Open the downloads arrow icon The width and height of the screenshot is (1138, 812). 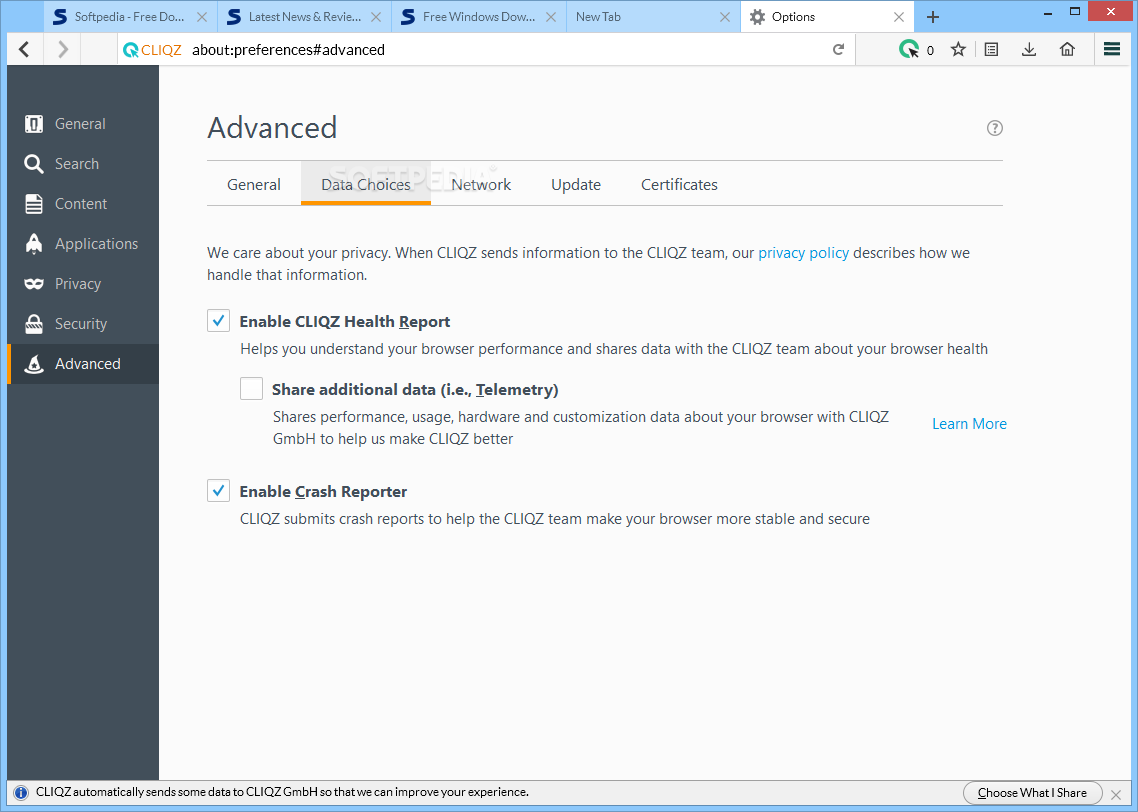1029,49
